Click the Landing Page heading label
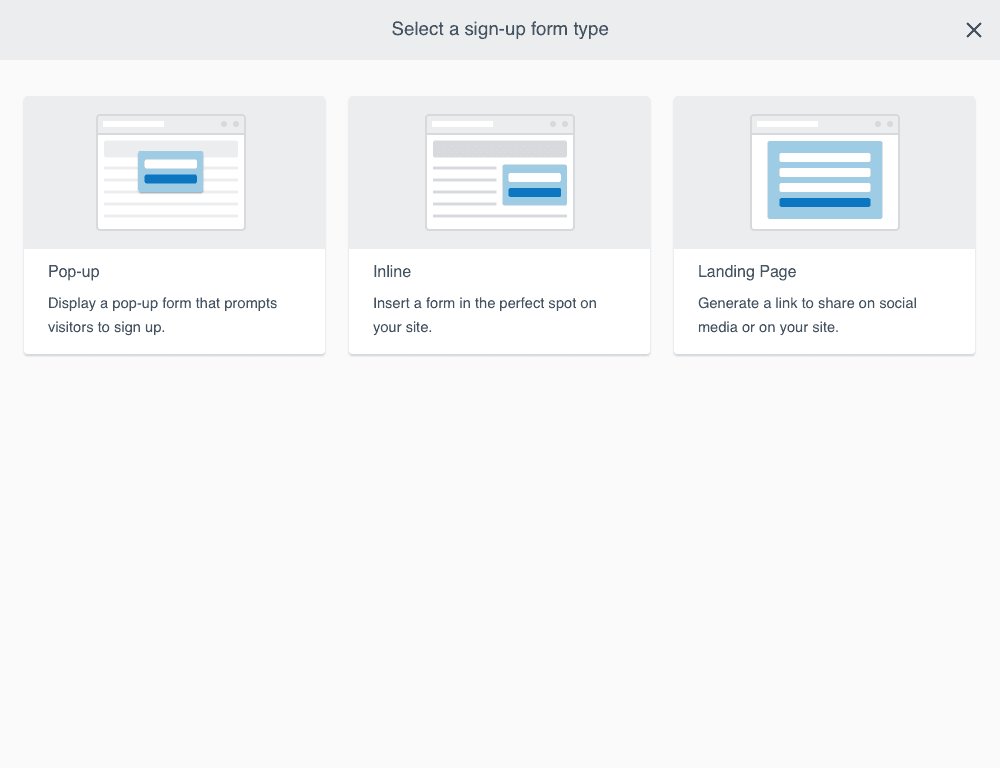 [747, 271]
